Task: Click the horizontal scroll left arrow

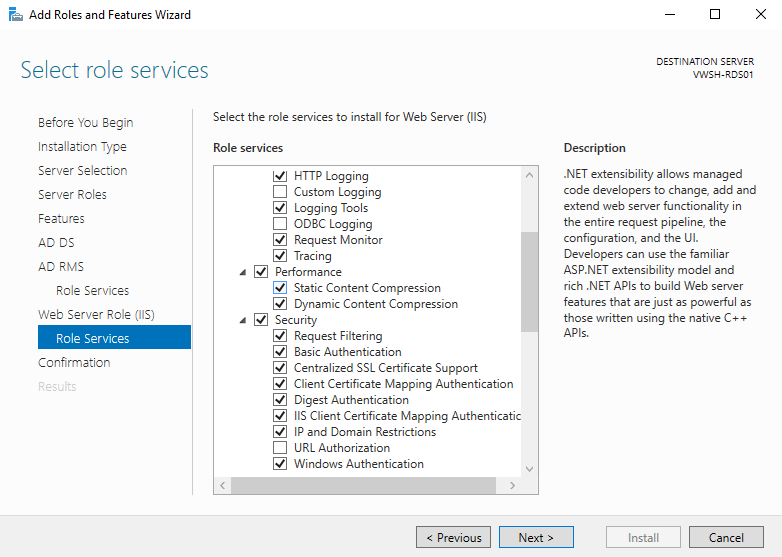Action: tap(222, 485)
